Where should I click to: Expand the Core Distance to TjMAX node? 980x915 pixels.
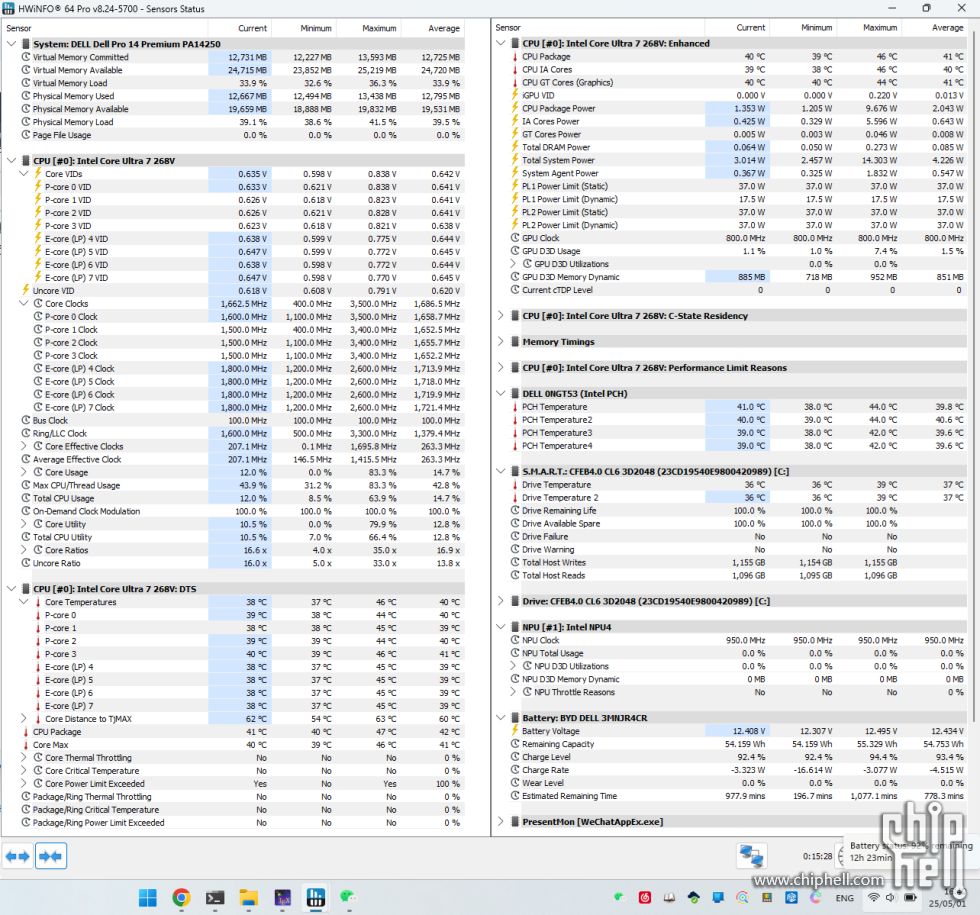click(24, 719)
